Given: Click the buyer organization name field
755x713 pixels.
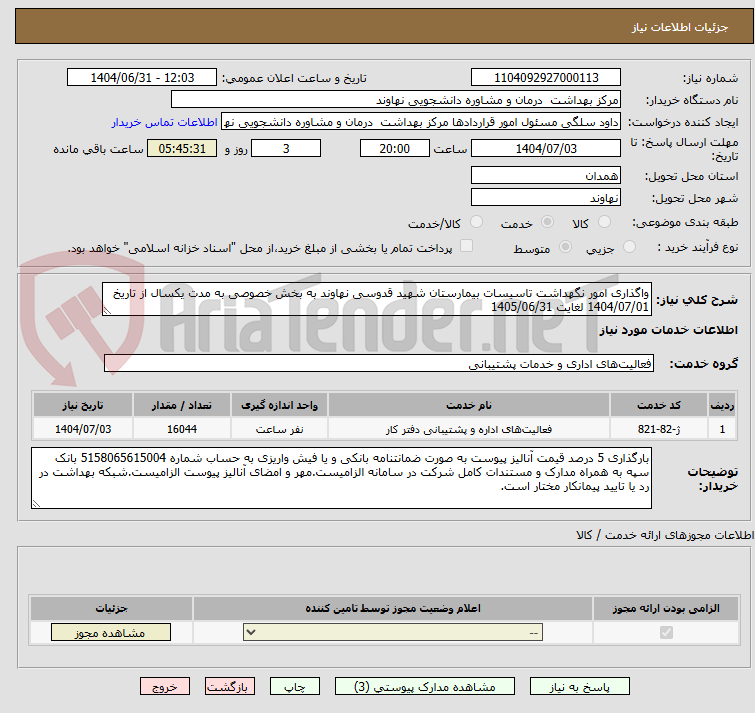Looking at the screenshot, I should click(396, 100).
